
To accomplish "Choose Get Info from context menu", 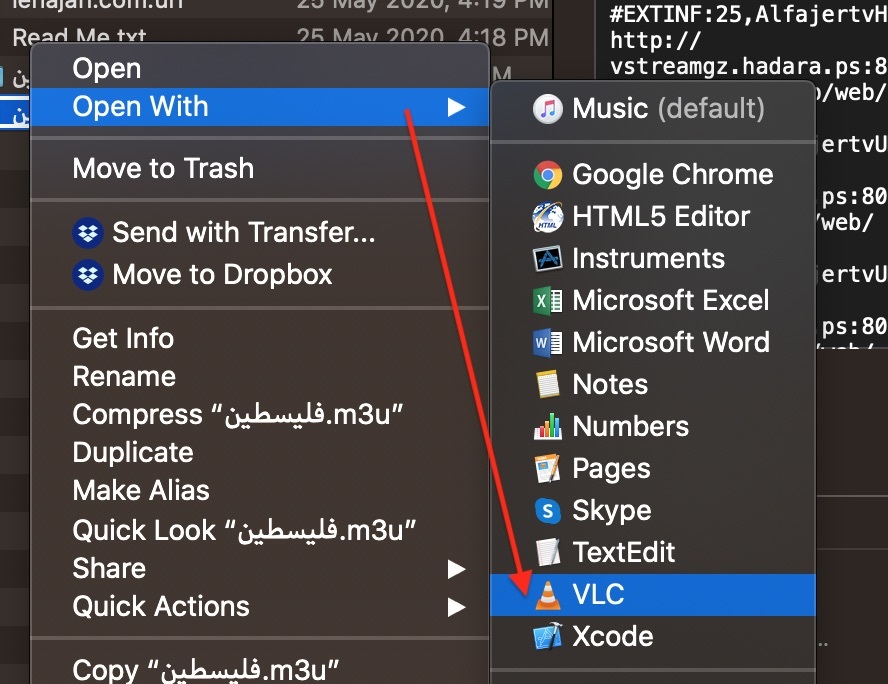I will point(123,339).
